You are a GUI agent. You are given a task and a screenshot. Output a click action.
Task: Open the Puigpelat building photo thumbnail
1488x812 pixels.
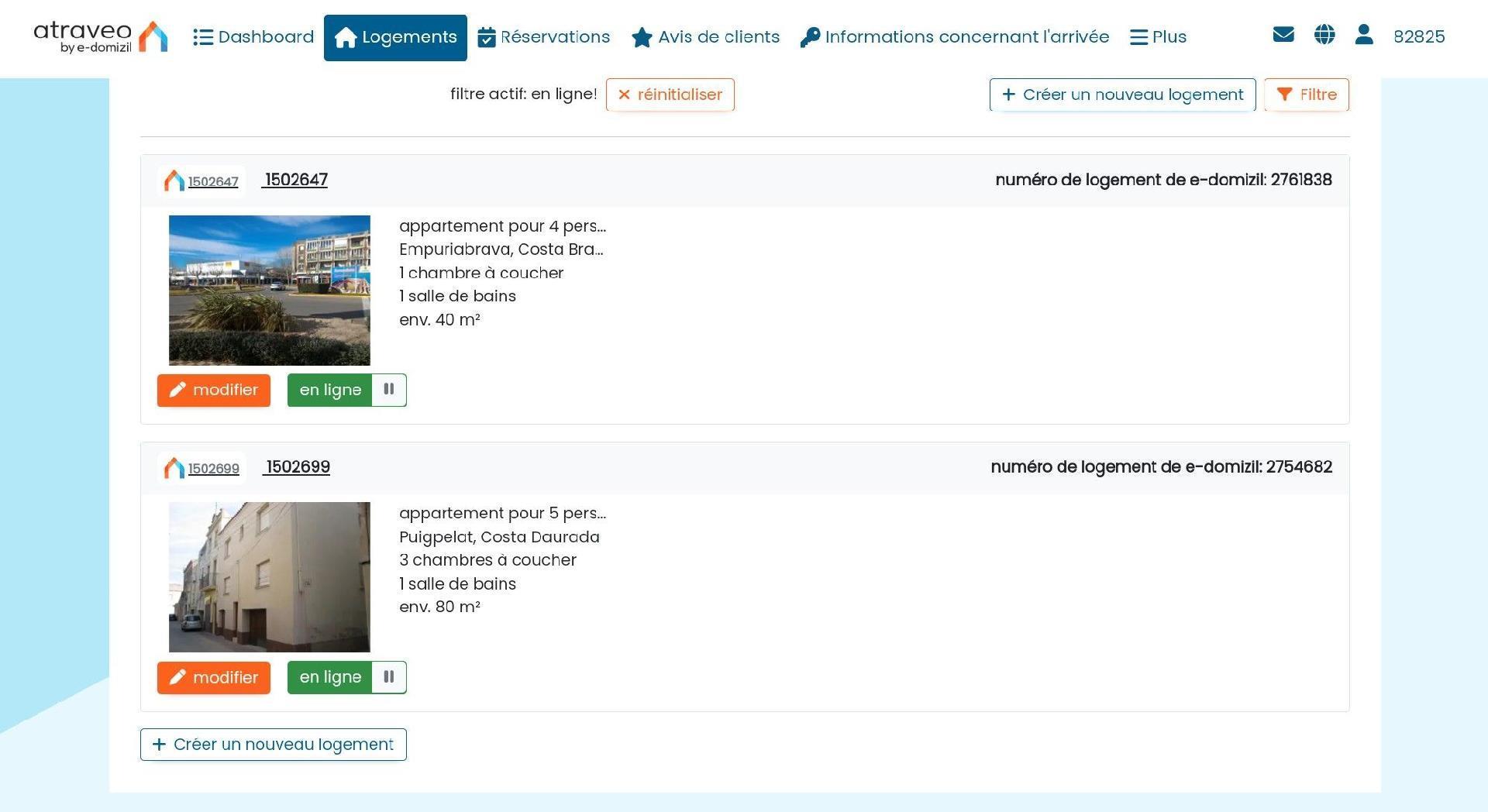(270, 577)
